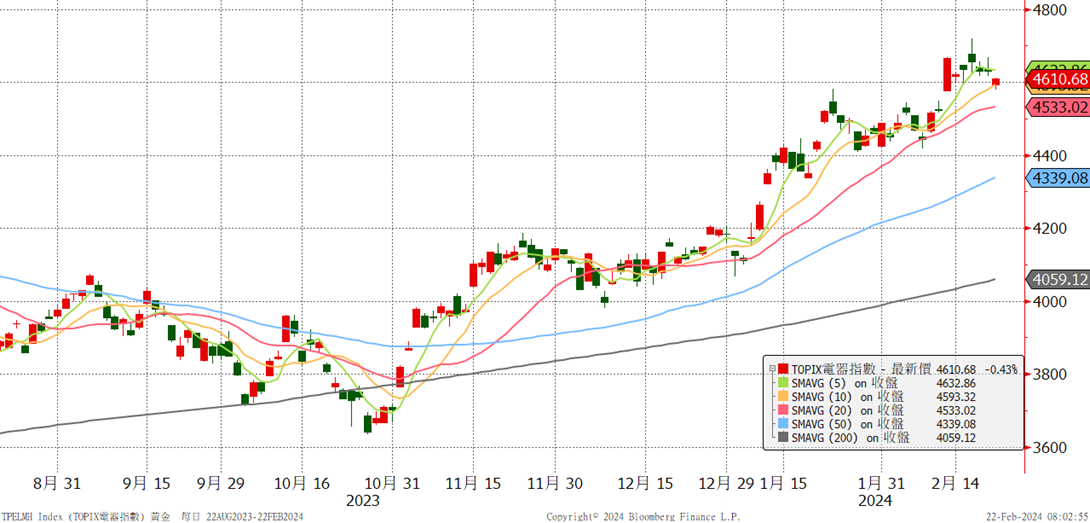
Task: Click the '12月 29' date axis label
Action: (726, 483)
